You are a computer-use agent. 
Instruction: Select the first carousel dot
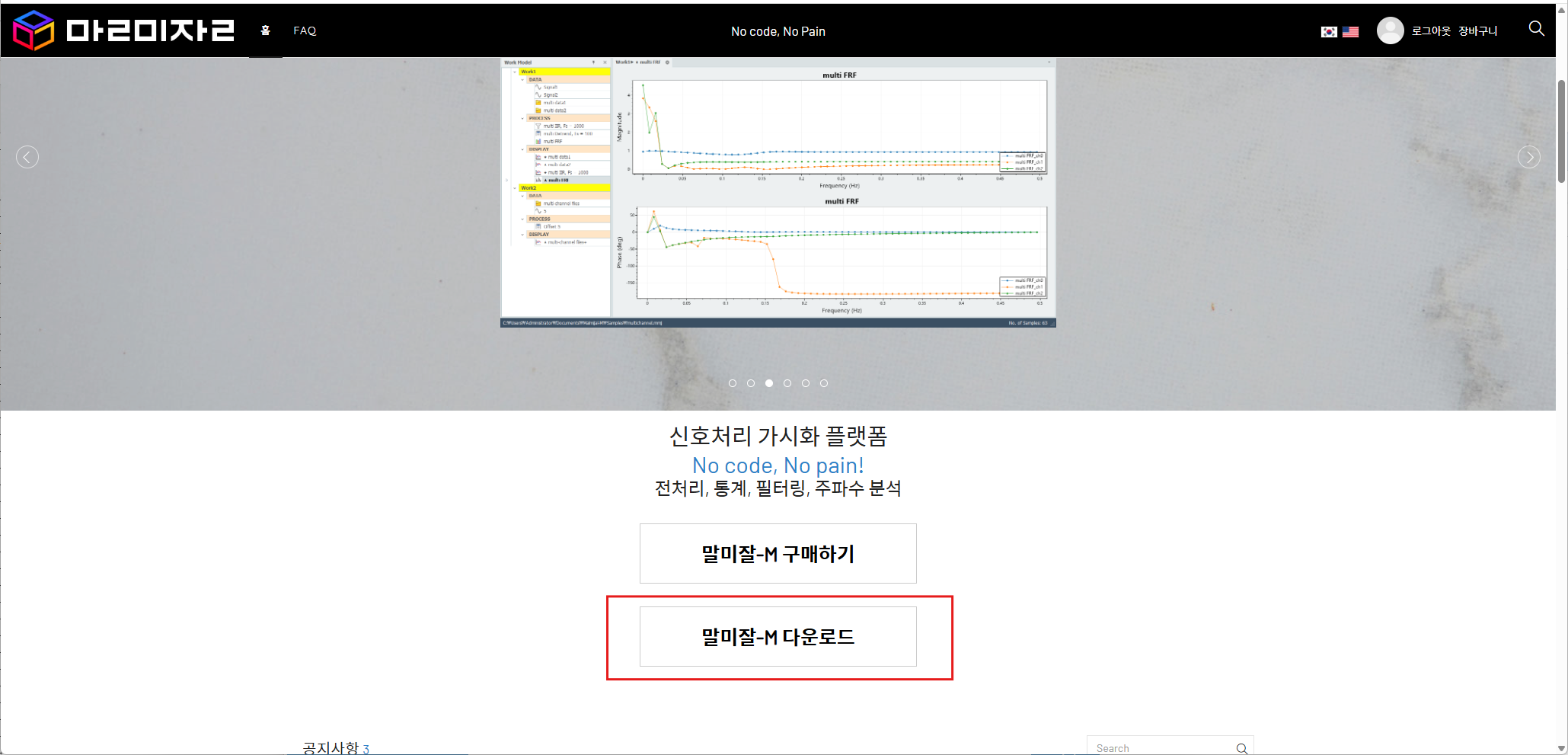(733, 383)
